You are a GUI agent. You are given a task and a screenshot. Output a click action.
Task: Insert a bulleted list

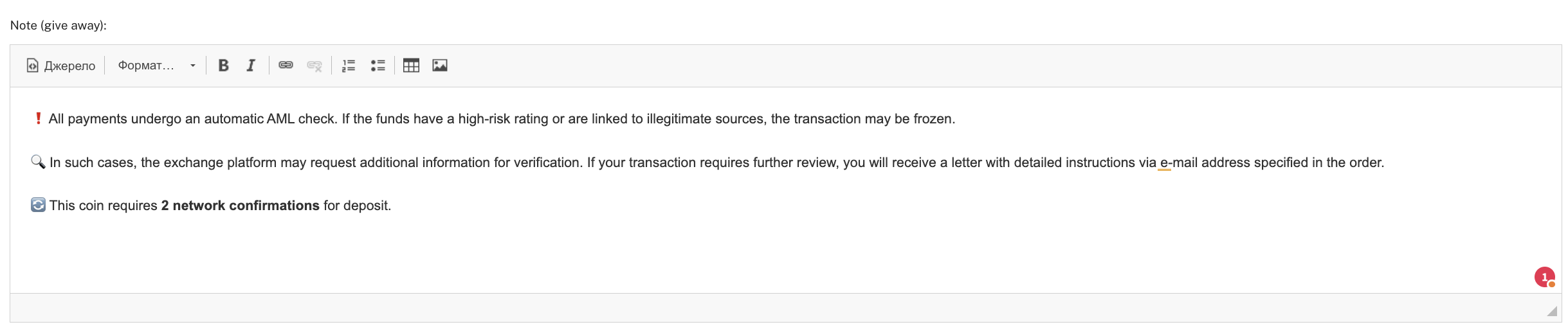tap(378, 66)
